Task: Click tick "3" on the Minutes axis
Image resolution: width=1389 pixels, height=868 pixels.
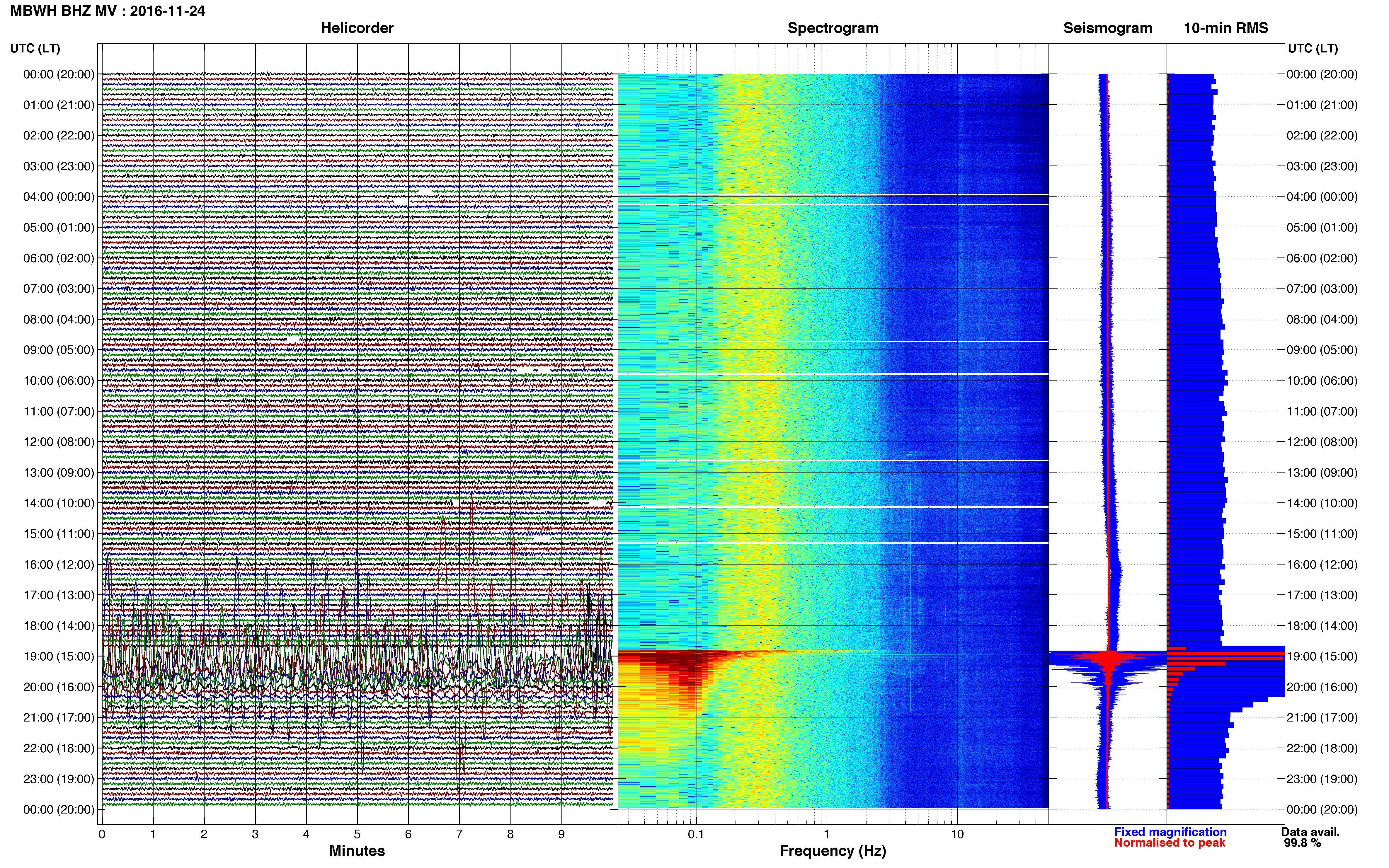Action: (x=255, y=835)
